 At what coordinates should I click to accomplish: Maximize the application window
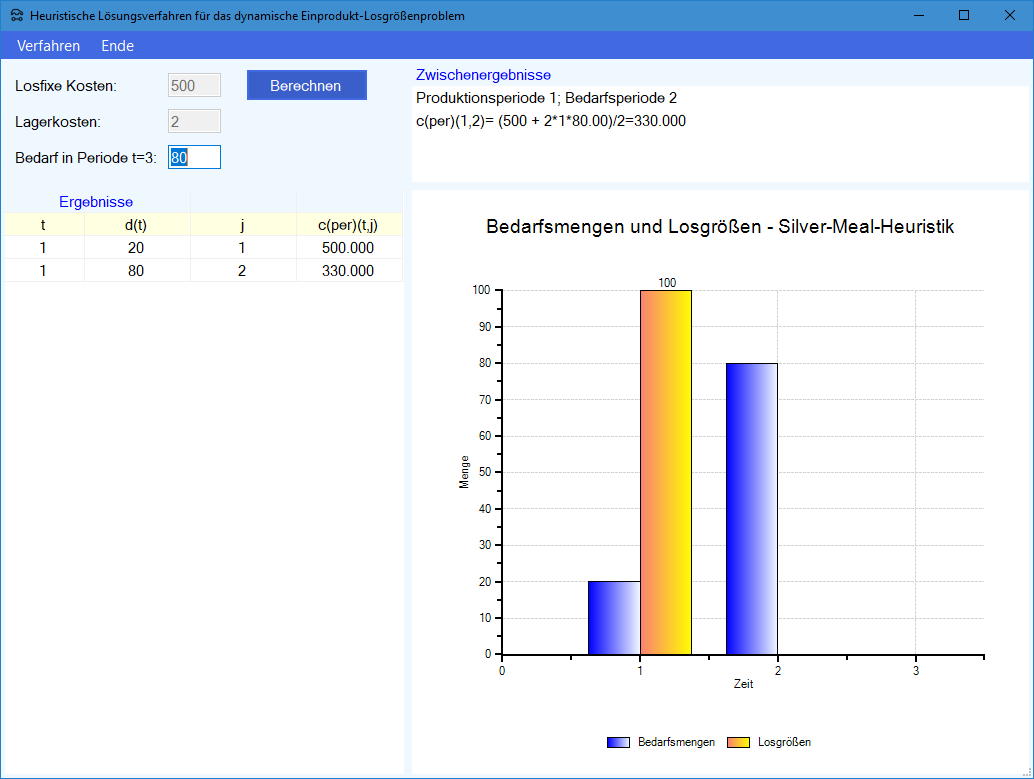point(964,16)
